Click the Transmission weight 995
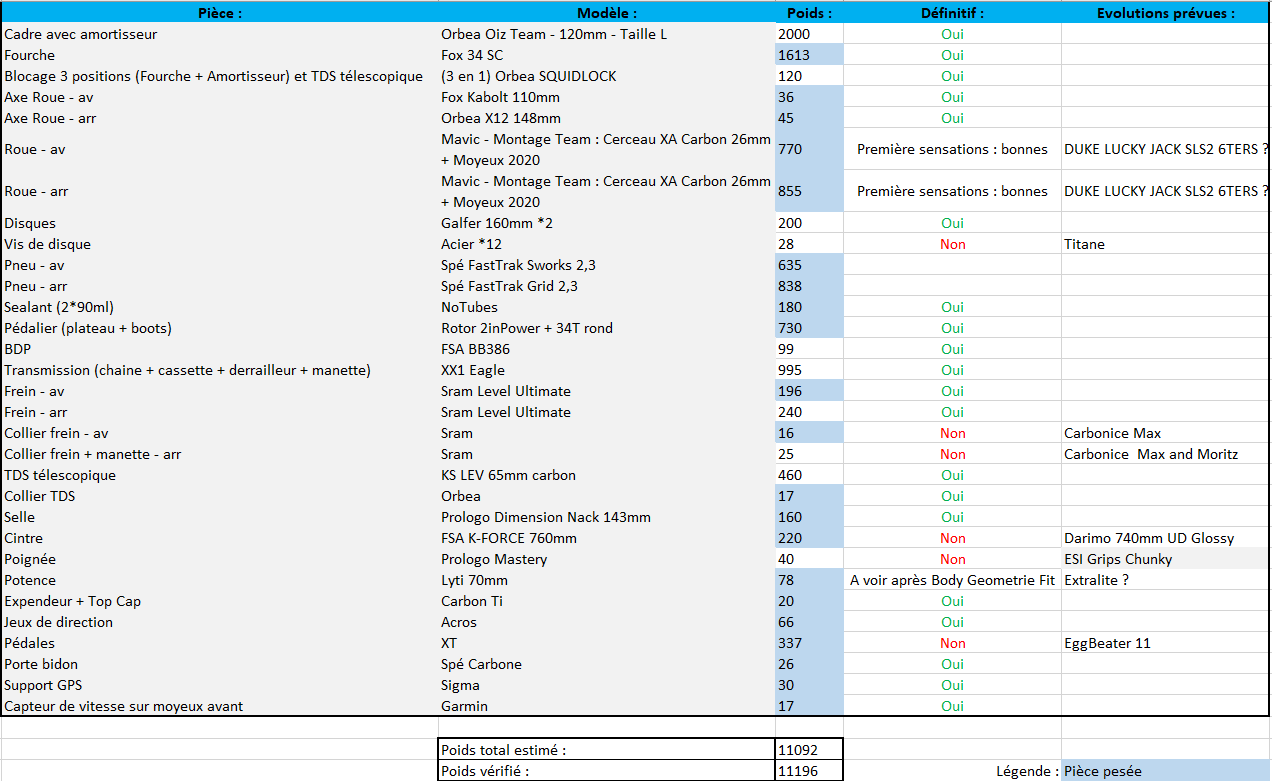The height and width of the screenshot is (781, 1272). point(809,370)
